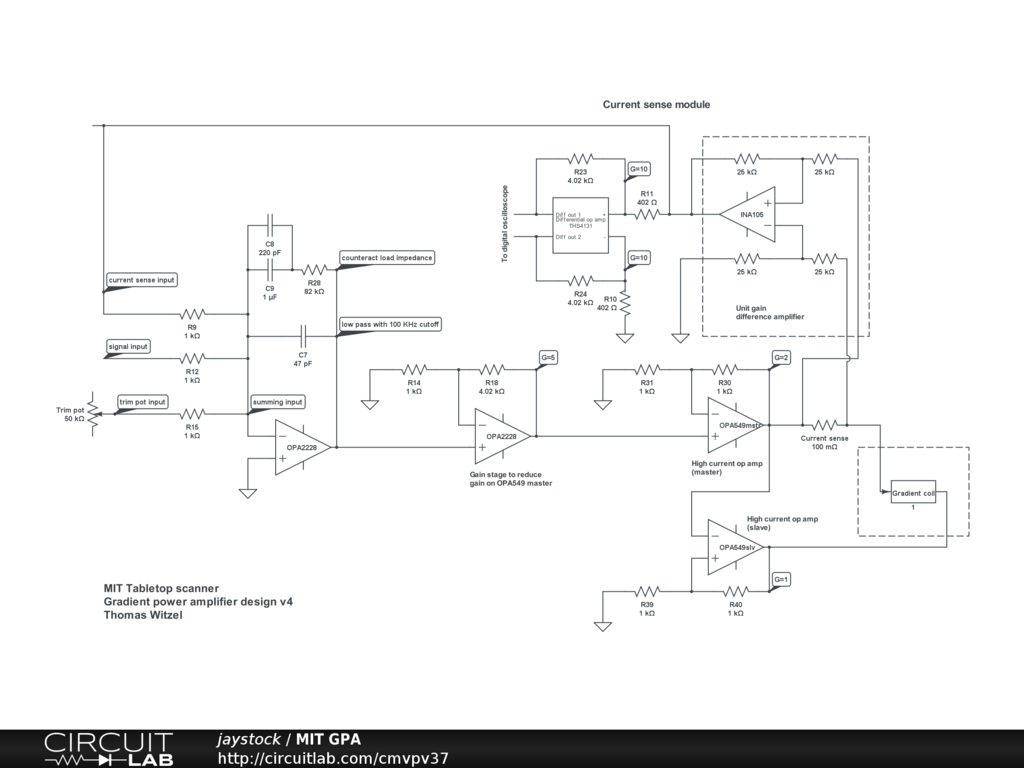Viewport: 1024px width, 768px height.
Task: Select the 'low pass with 100 KHz cutoff' label
Action: [x=390, y=324]
